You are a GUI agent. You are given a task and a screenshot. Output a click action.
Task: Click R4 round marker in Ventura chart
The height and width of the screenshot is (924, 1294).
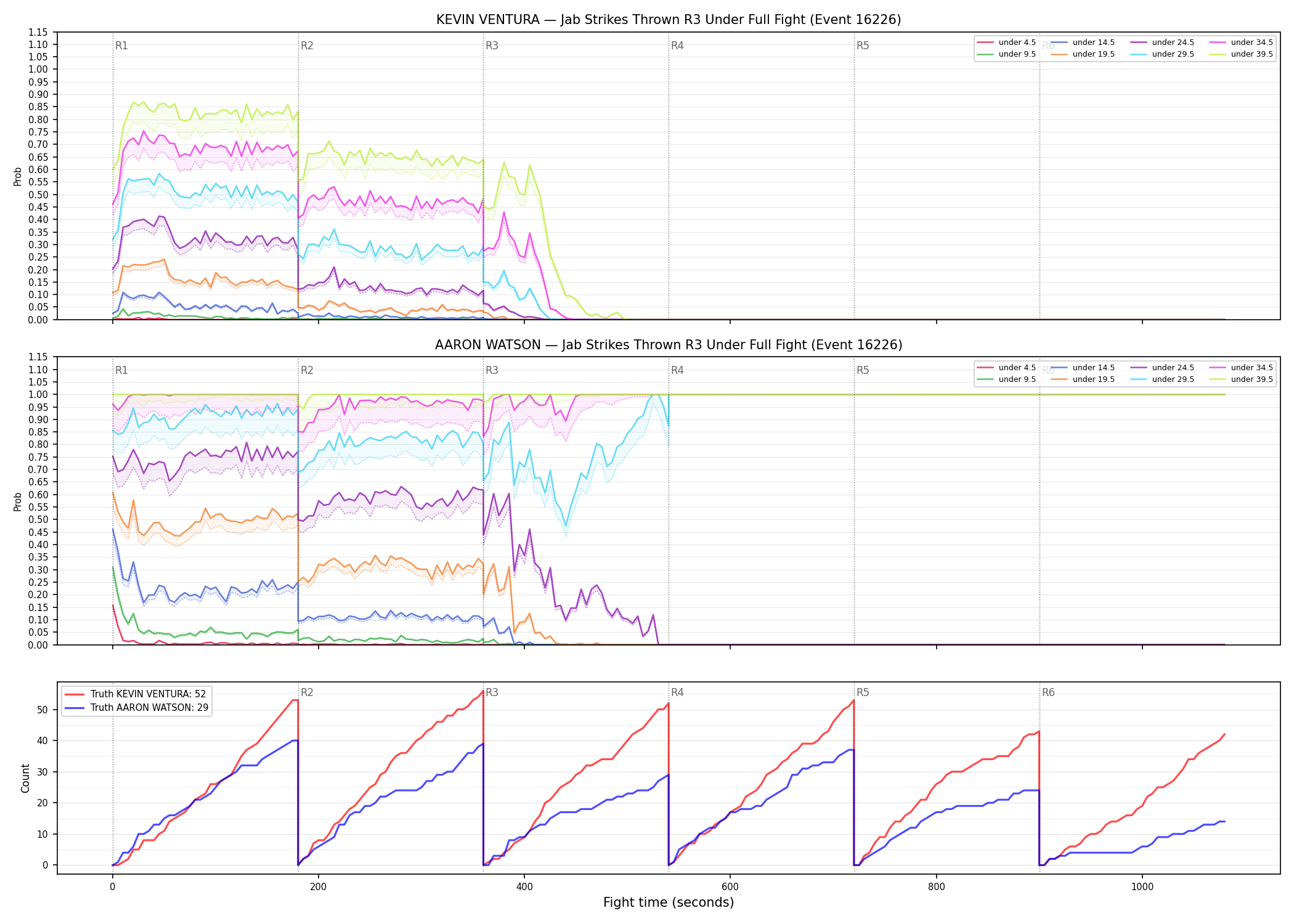point(677,46)
